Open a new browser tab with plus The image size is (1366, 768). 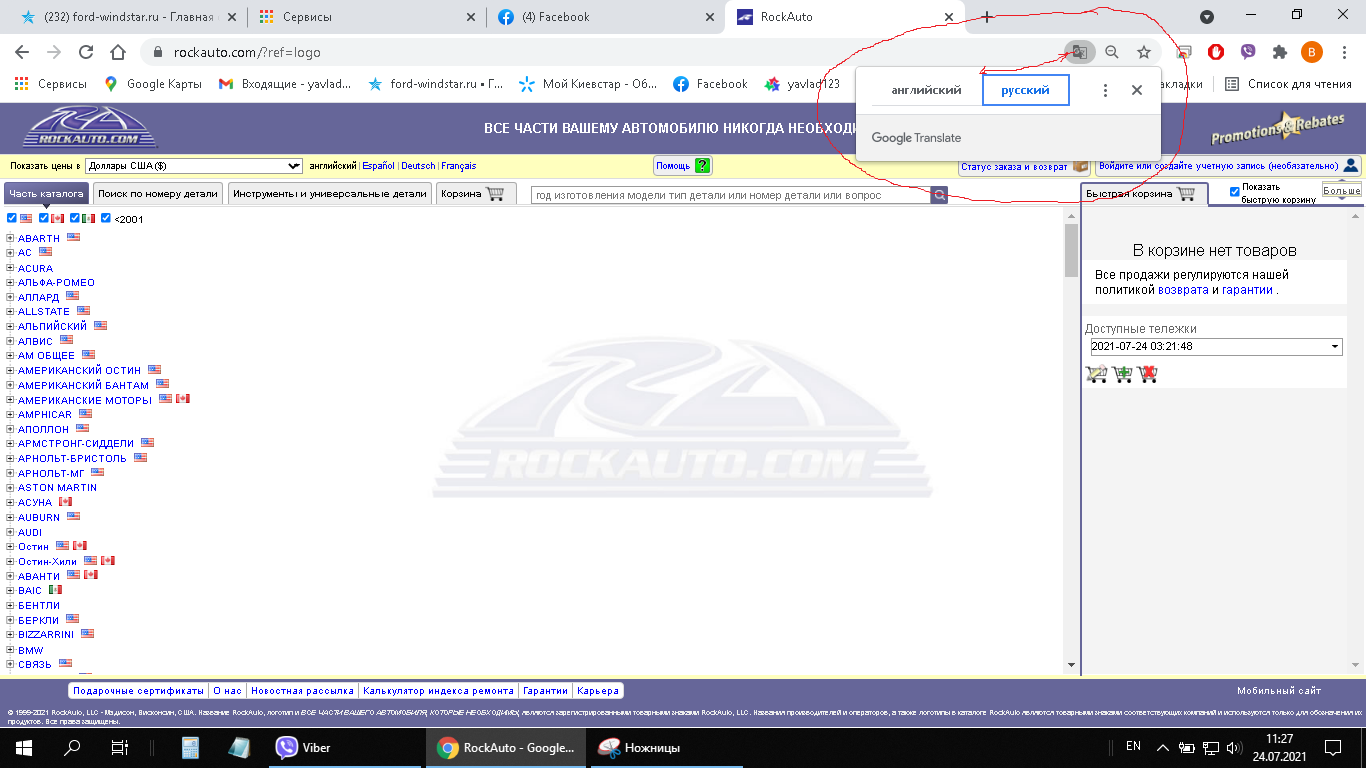coord(987,17)
